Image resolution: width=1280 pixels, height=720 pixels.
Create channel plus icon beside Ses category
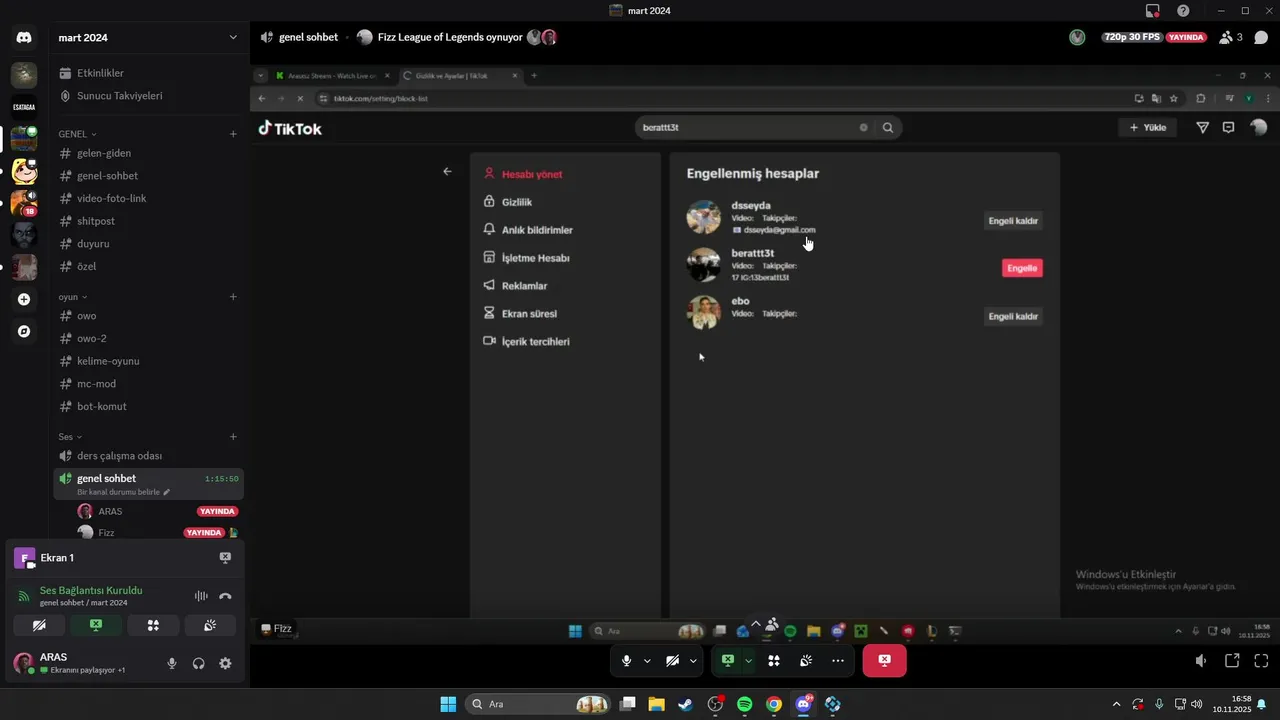tap(233, 437)
